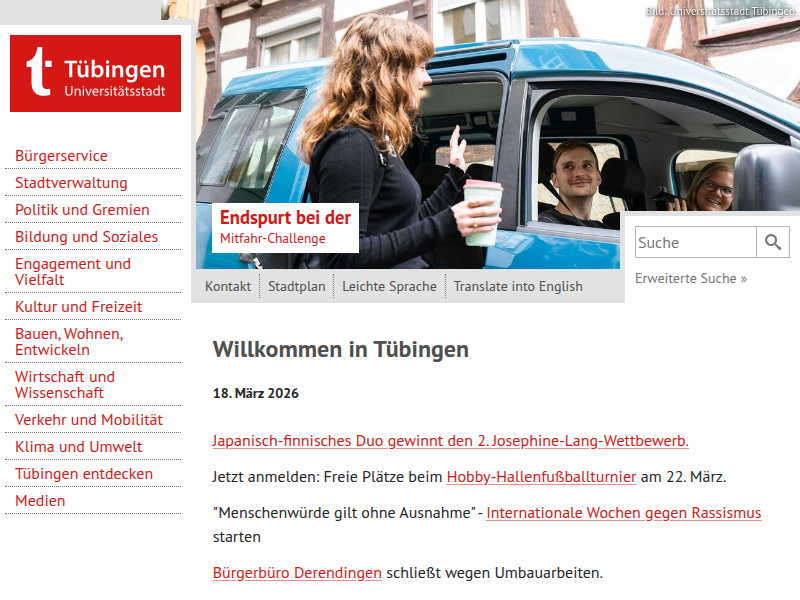
Task: Open the Endspurt bei der Mitfahr-Challenge banner
Action: coord(285,227)
